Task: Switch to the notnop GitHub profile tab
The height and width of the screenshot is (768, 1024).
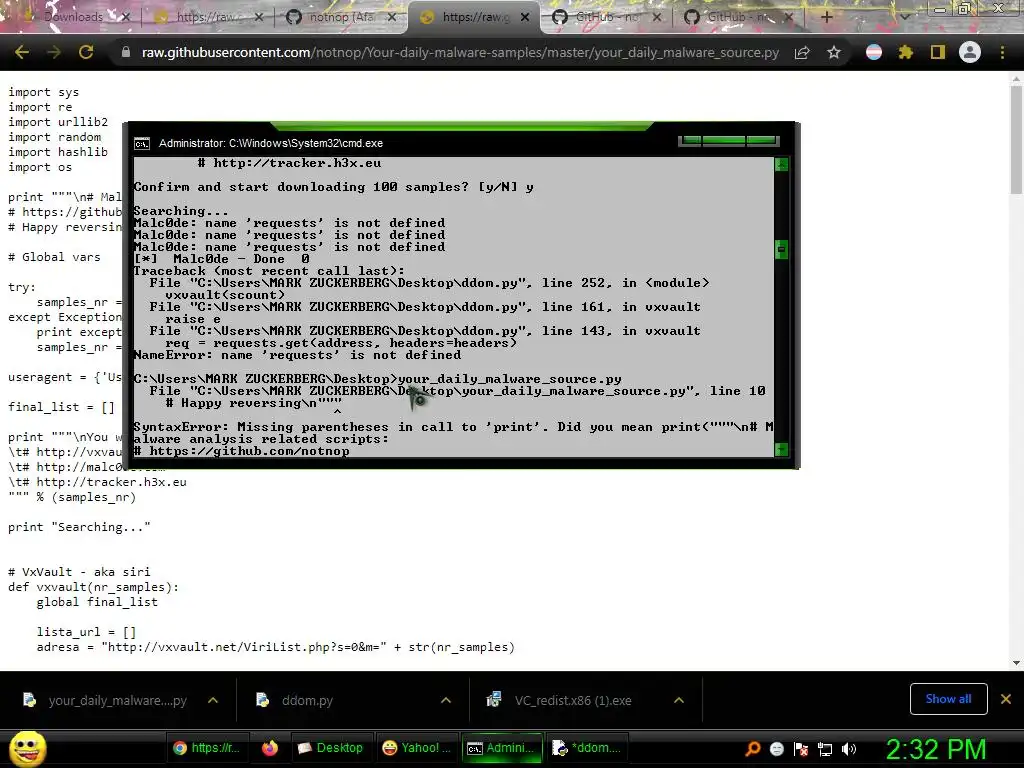Action: pyautogui.click(x=341, y=17)
